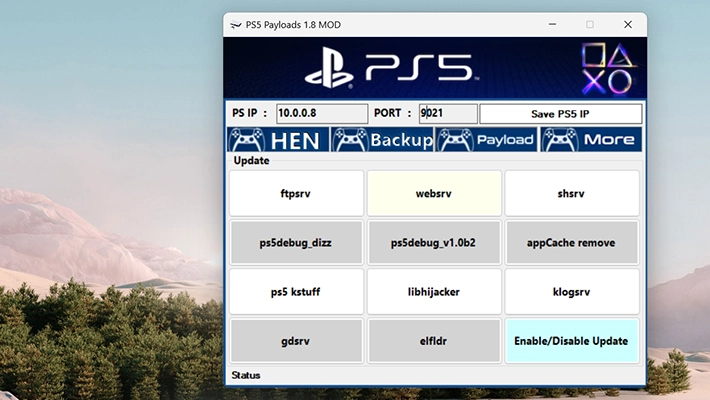Send the shsrv payload

(572, 193)
